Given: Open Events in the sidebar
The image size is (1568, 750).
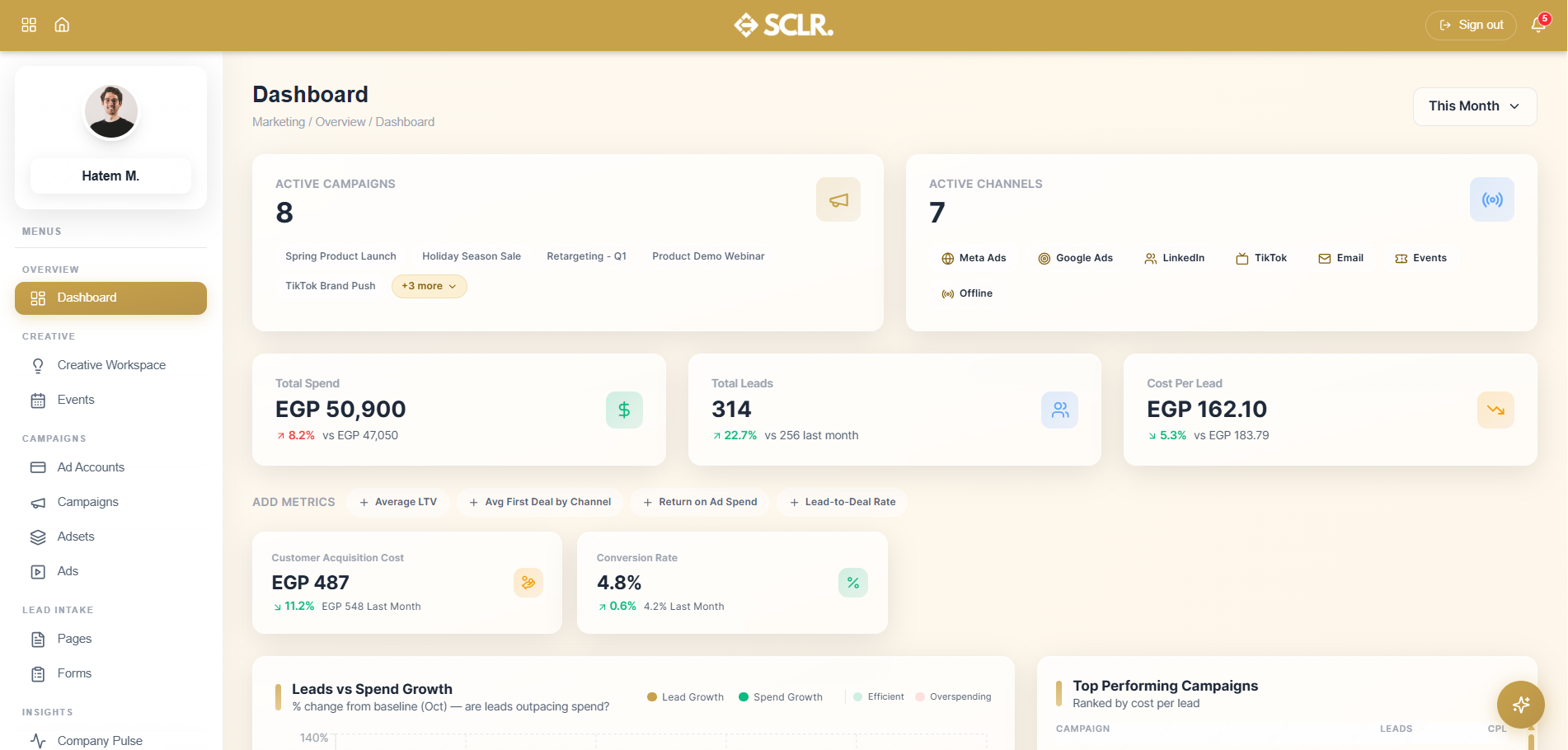Looking at the screenshot, I should [x=110, y=400].
